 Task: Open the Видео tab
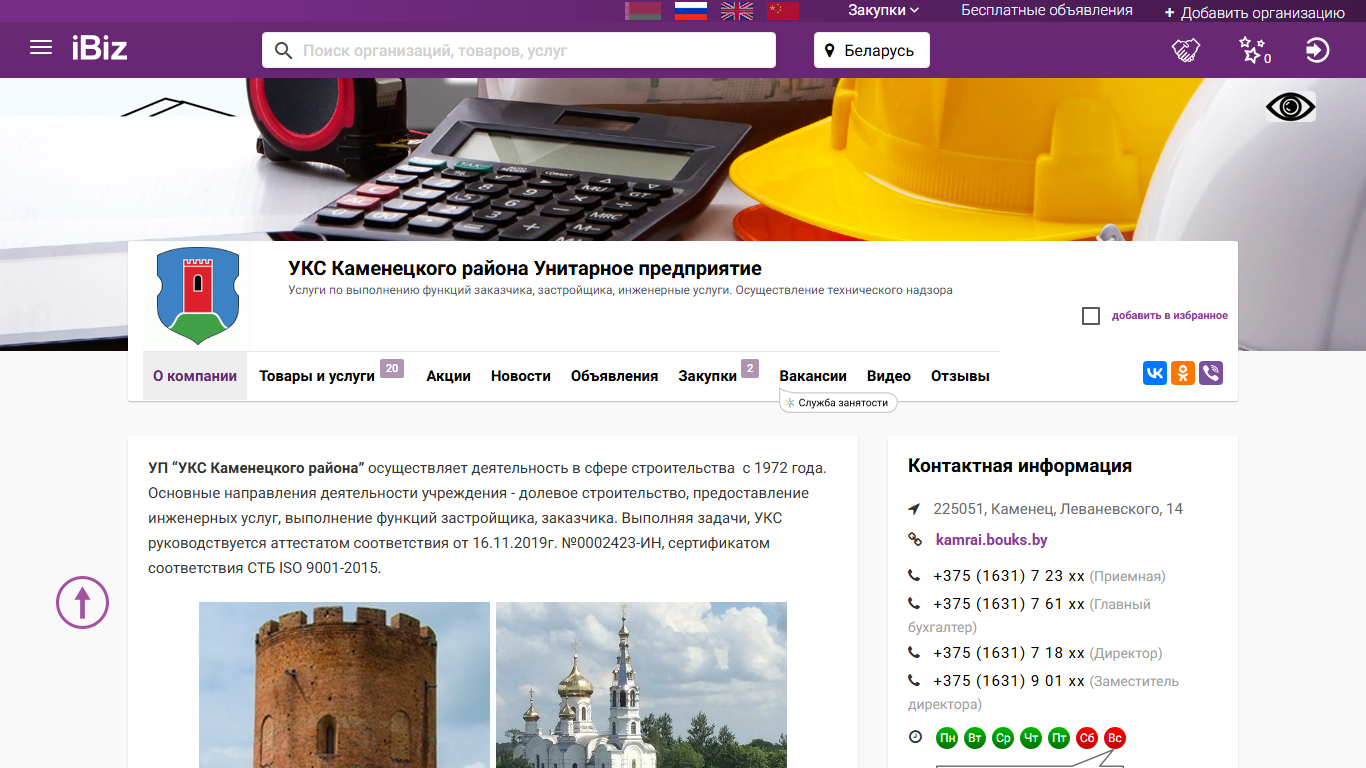889,376
